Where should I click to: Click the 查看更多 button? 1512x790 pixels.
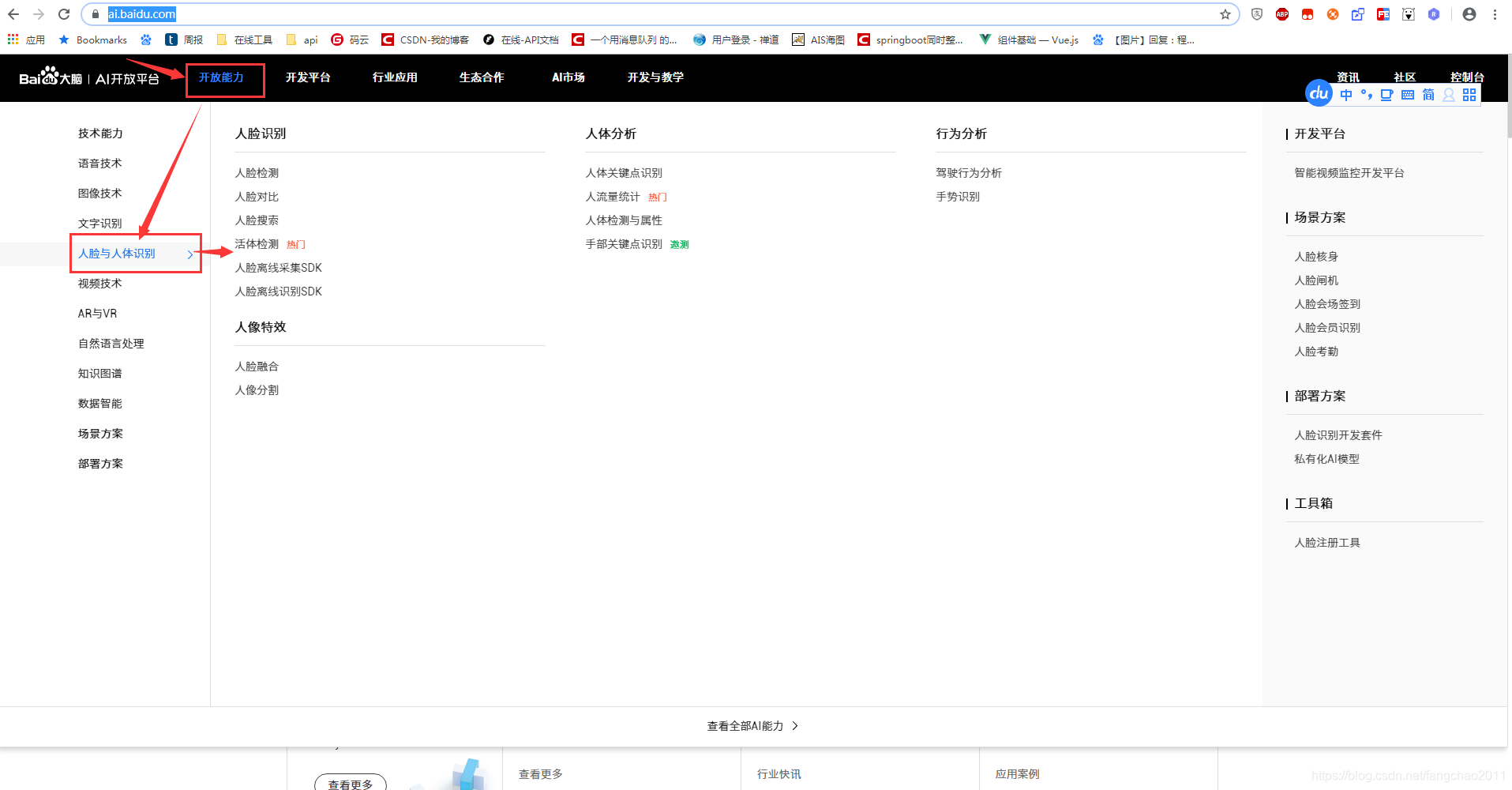click(350, 782)
